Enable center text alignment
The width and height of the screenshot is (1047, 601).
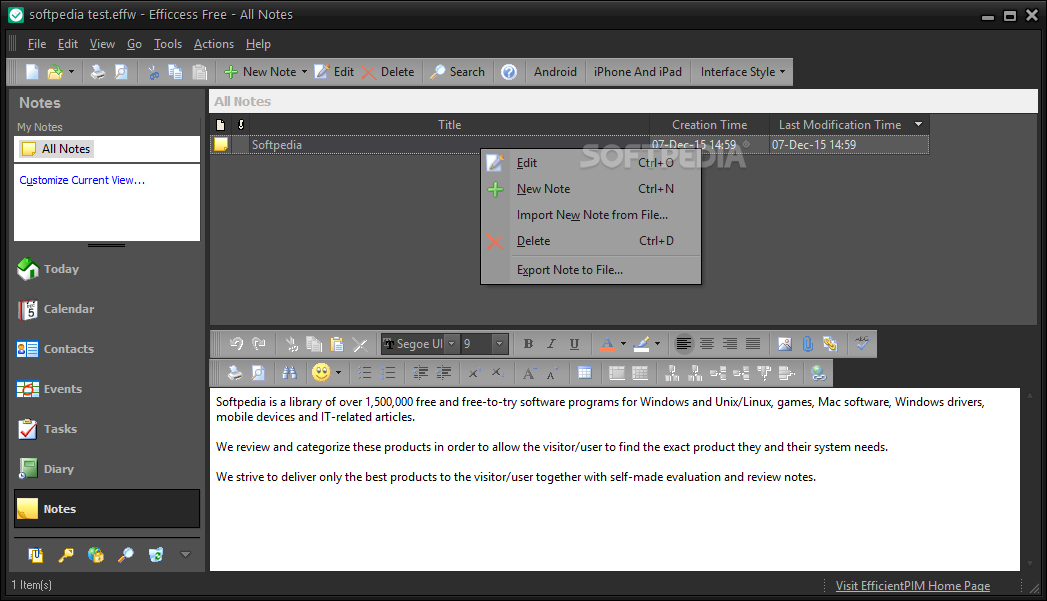(x=707, y=344)
